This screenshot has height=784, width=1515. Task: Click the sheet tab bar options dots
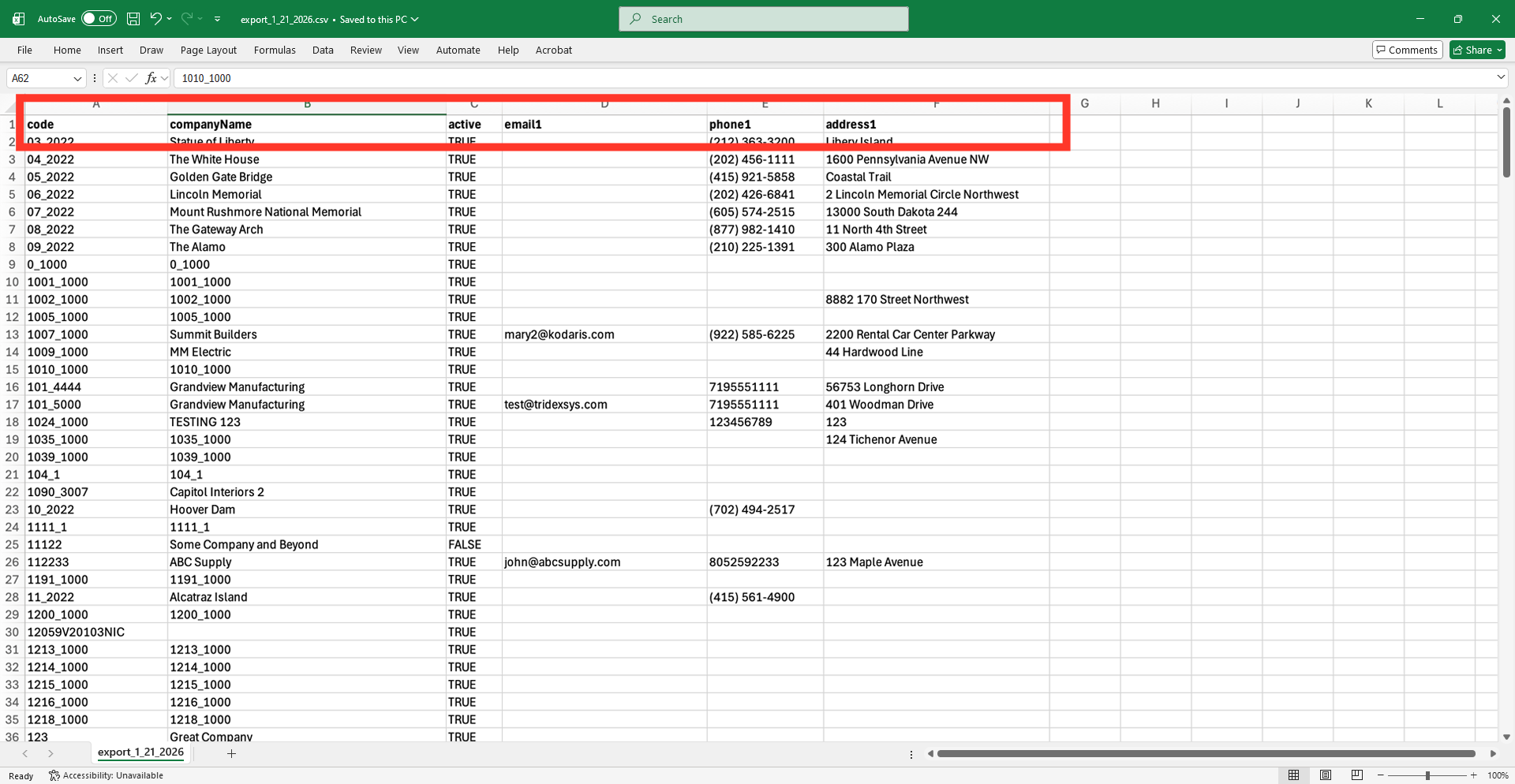(x=911, y=754)
